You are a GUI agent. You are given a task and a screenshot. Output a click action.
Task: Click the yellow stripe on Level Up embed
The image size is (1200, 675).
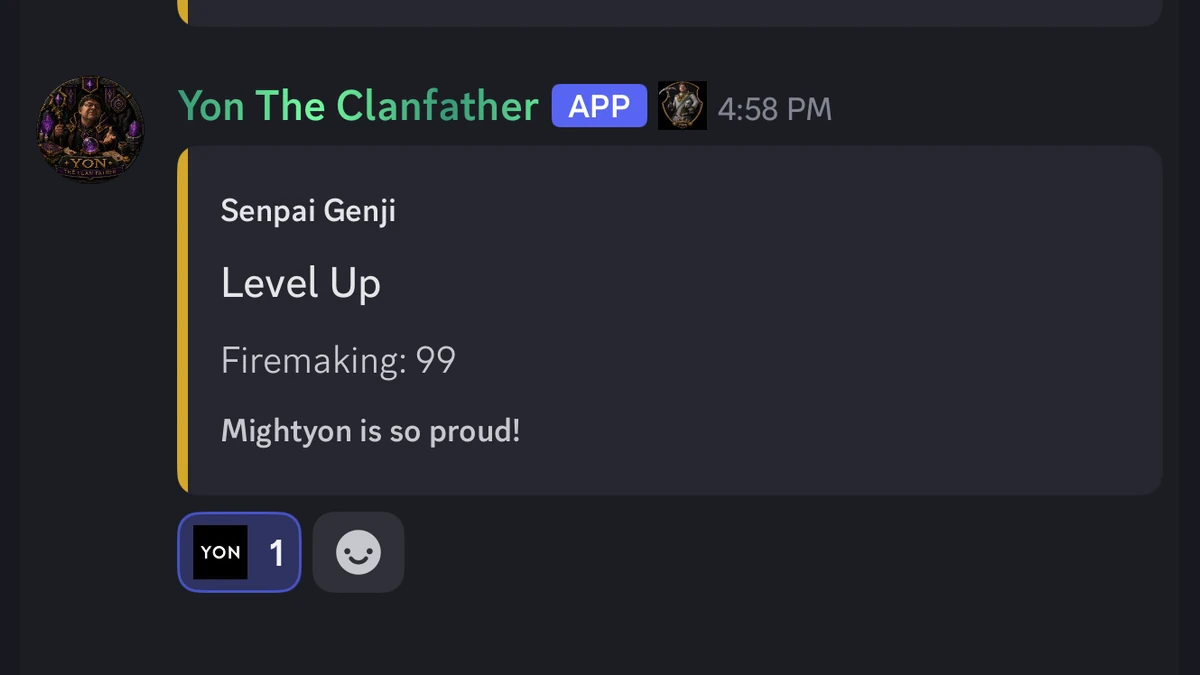[183, 320]
